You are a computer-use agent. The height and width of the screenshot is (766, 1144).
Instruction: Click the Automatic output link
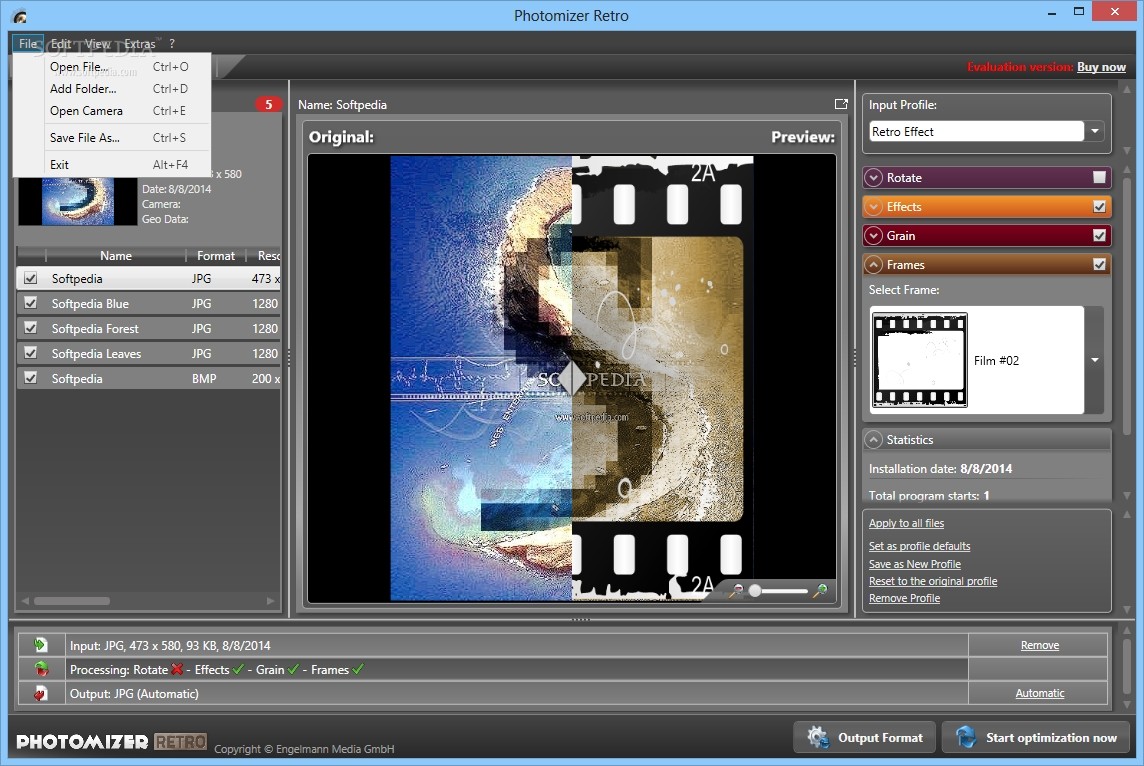pyautogui.click(x=1040, y=693)
